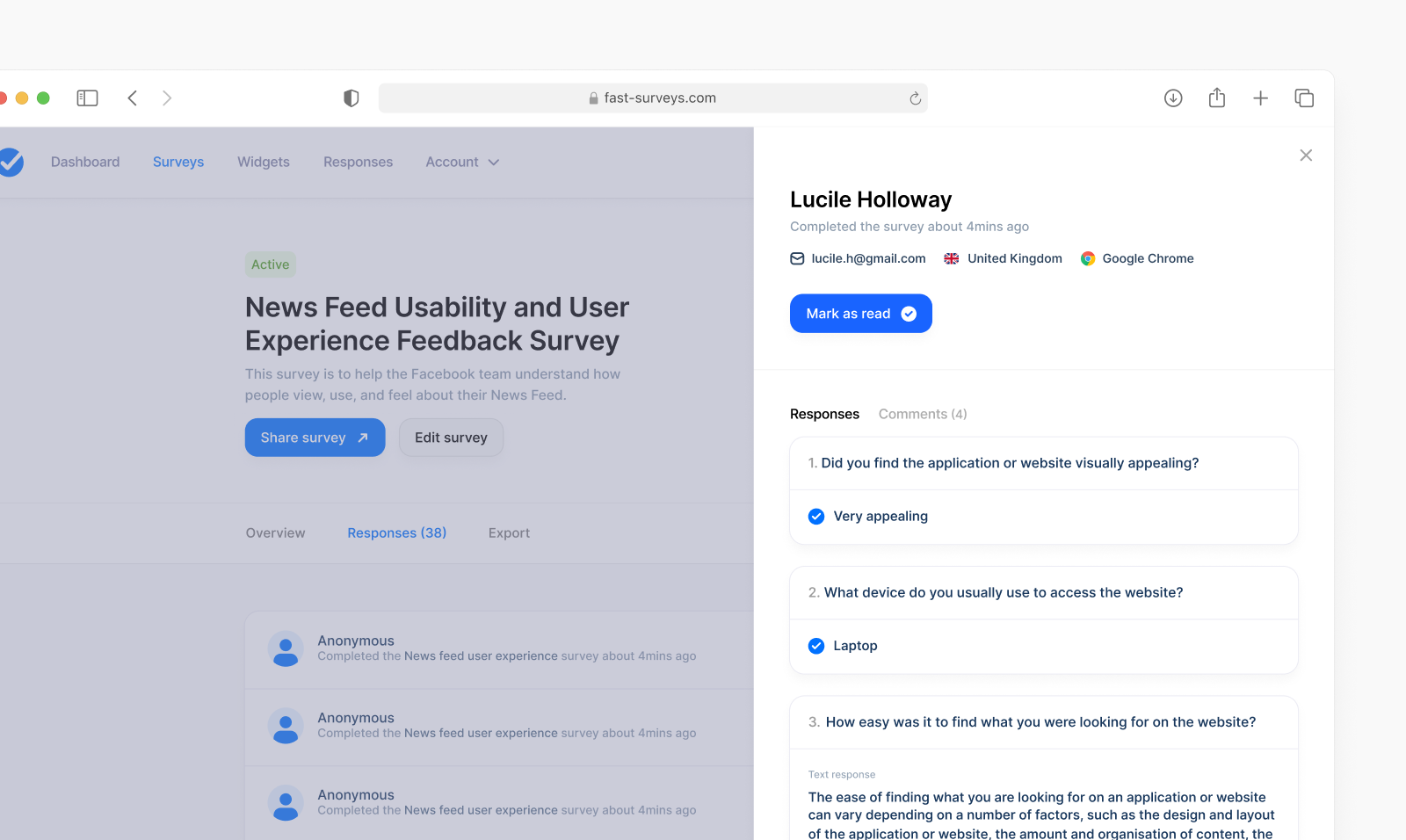Close the Lucile Holloway response panel

[1306, 156]
